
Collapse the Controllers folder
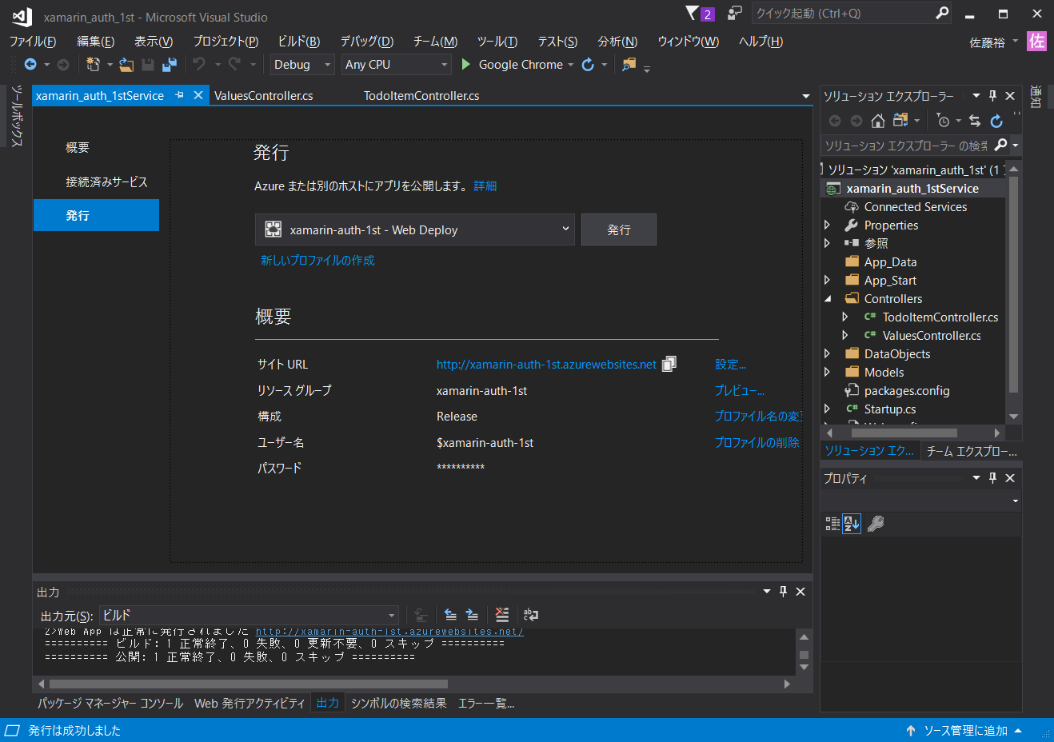coord(828,298)
